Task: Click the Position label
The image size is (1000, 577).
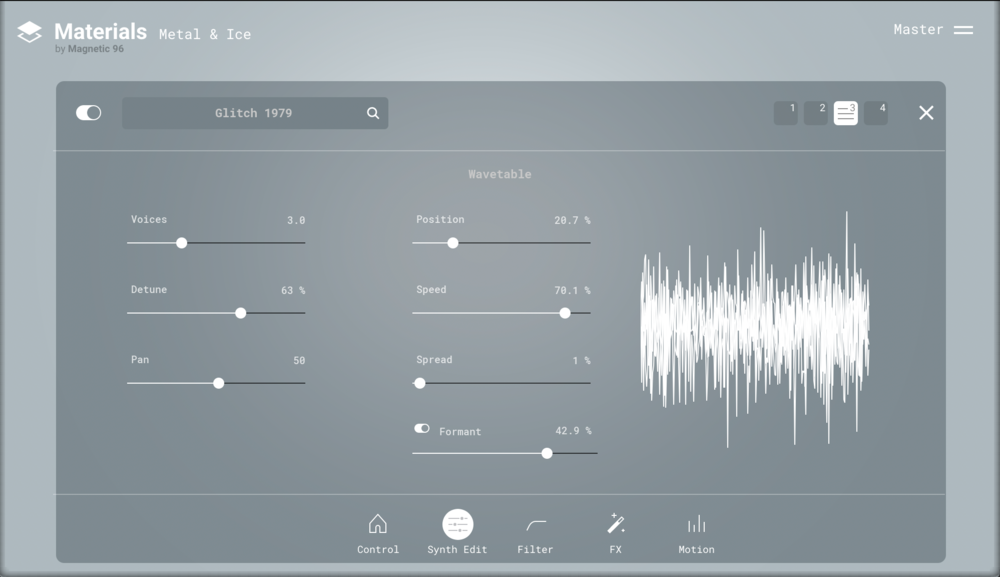Action: coord(440,219)
